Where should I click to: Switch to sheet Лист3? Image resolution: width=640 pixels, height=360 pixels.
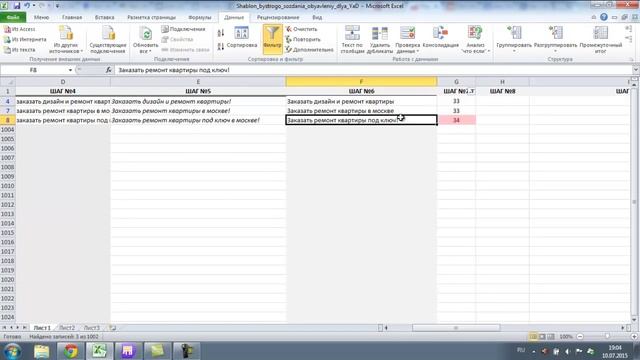(x=91, y=328)
